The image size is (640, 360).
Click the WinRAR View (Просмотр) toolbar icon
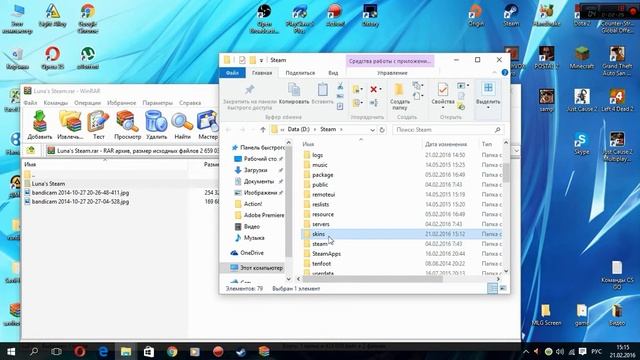click(x=127, y=121)
